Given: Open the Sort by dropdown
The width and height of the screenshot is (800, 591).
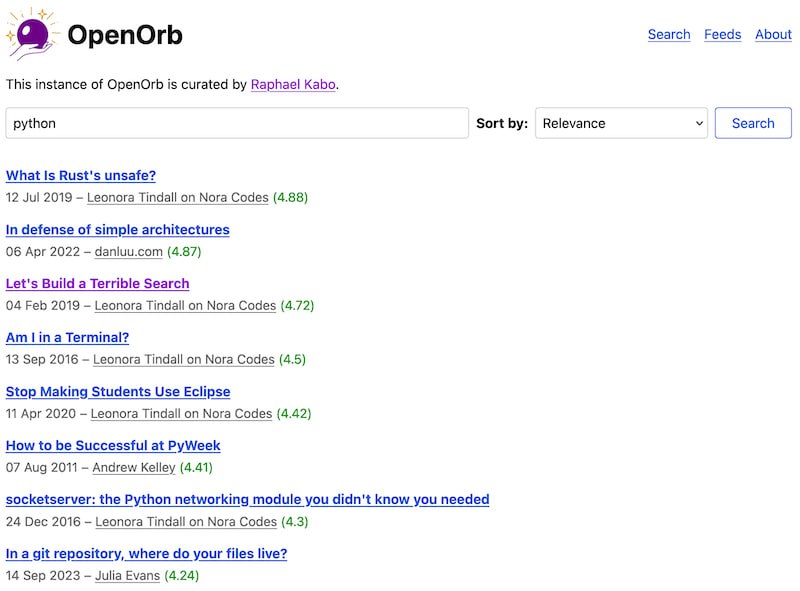Looking at the screenshot, I should (620, 123).
